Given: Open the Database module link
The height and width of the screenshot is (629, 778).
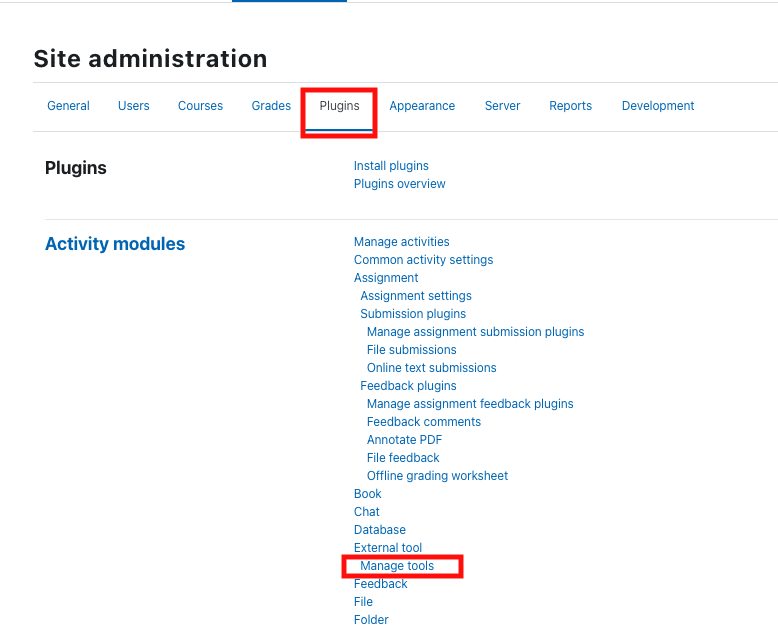Looking at the screenshot, I should pos(379,530).
